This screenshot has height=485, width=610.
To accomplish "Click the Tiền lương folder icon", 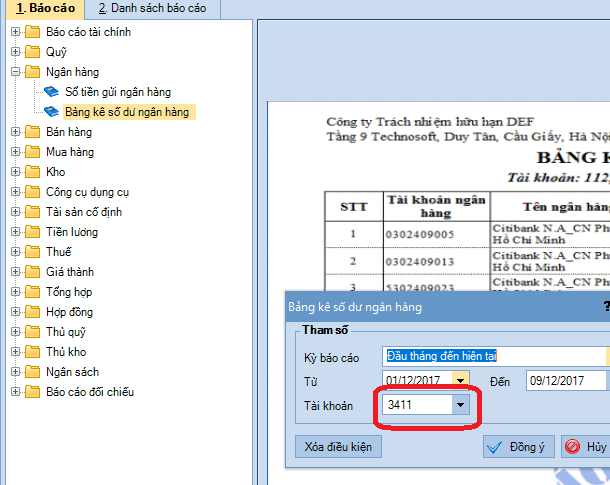I will tap(32, 232).
